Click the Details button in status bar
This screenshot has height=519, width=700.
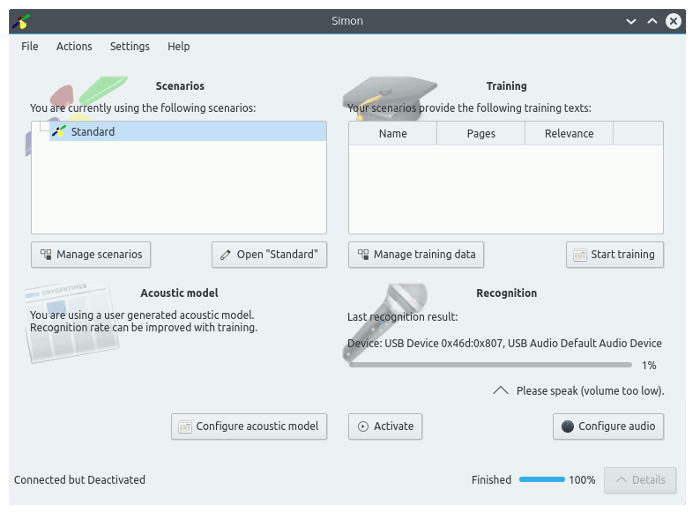tap(640, 480)
